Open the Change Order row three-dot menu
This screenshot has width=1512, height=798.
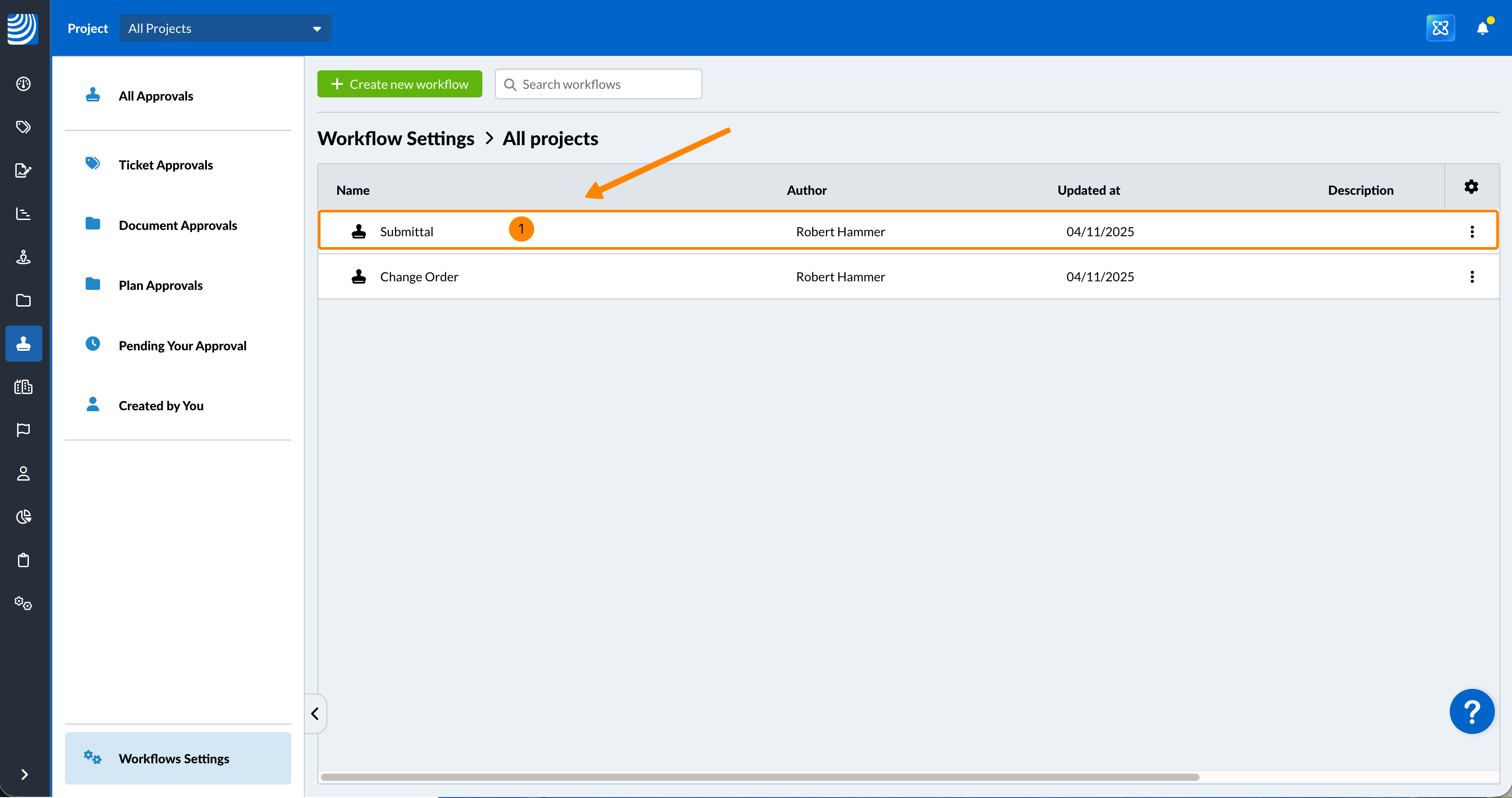[1471, 276]
